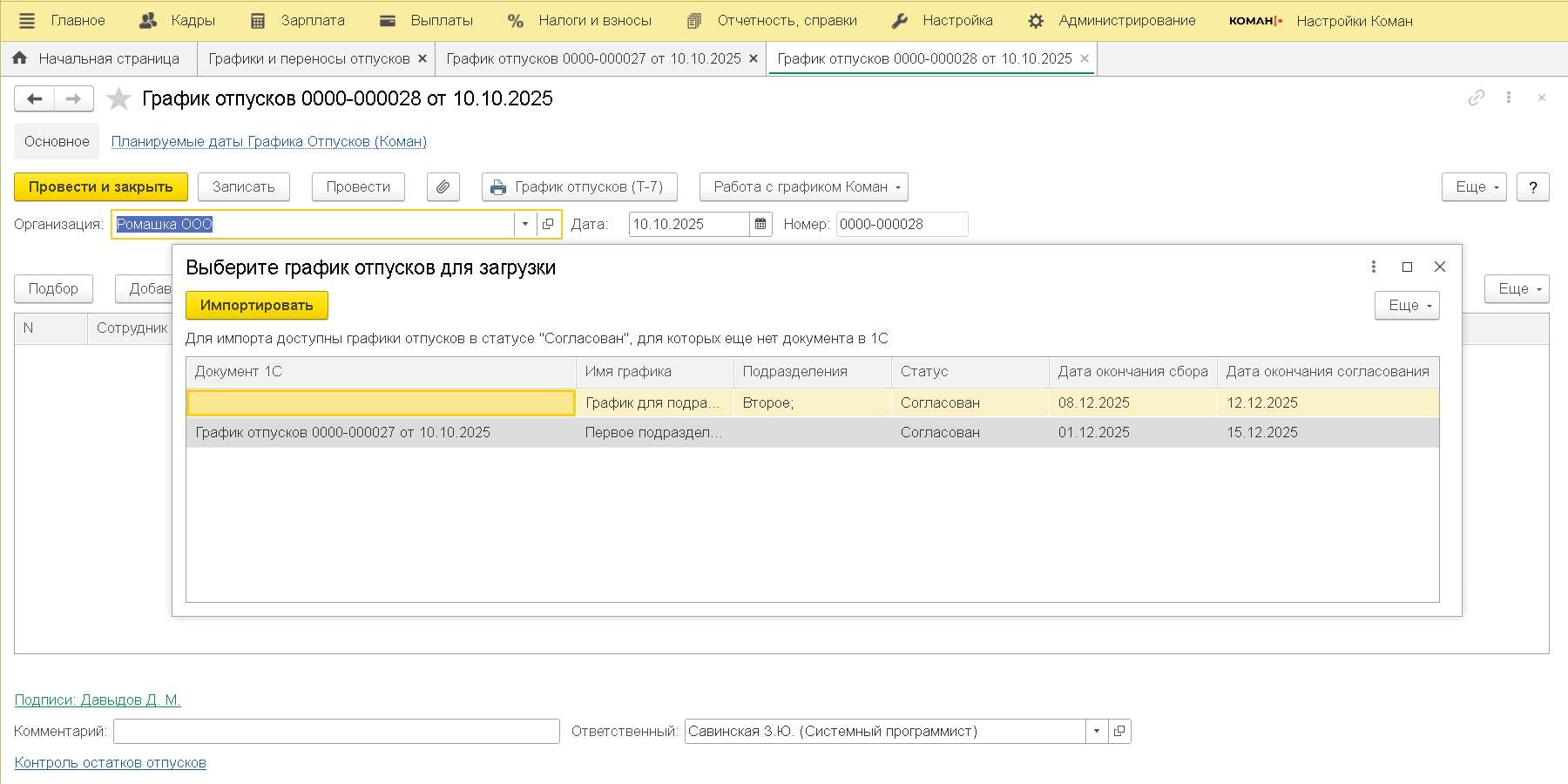Select the row 'График отпусков 0000-000027'
Image resolution: width=1568 pixels, height=784 pixels.
[x=343, y=433]
